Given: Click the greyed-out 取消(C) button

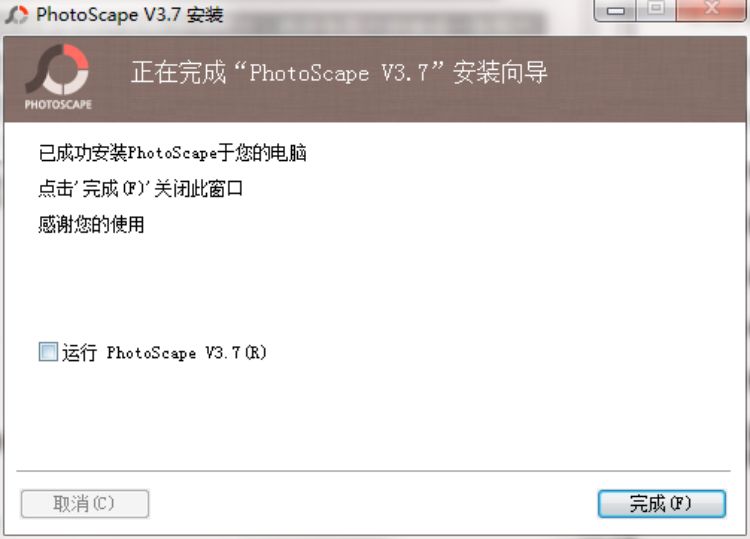Looking at the screenshot, I should pyautogui.click(x=85, y=504).
